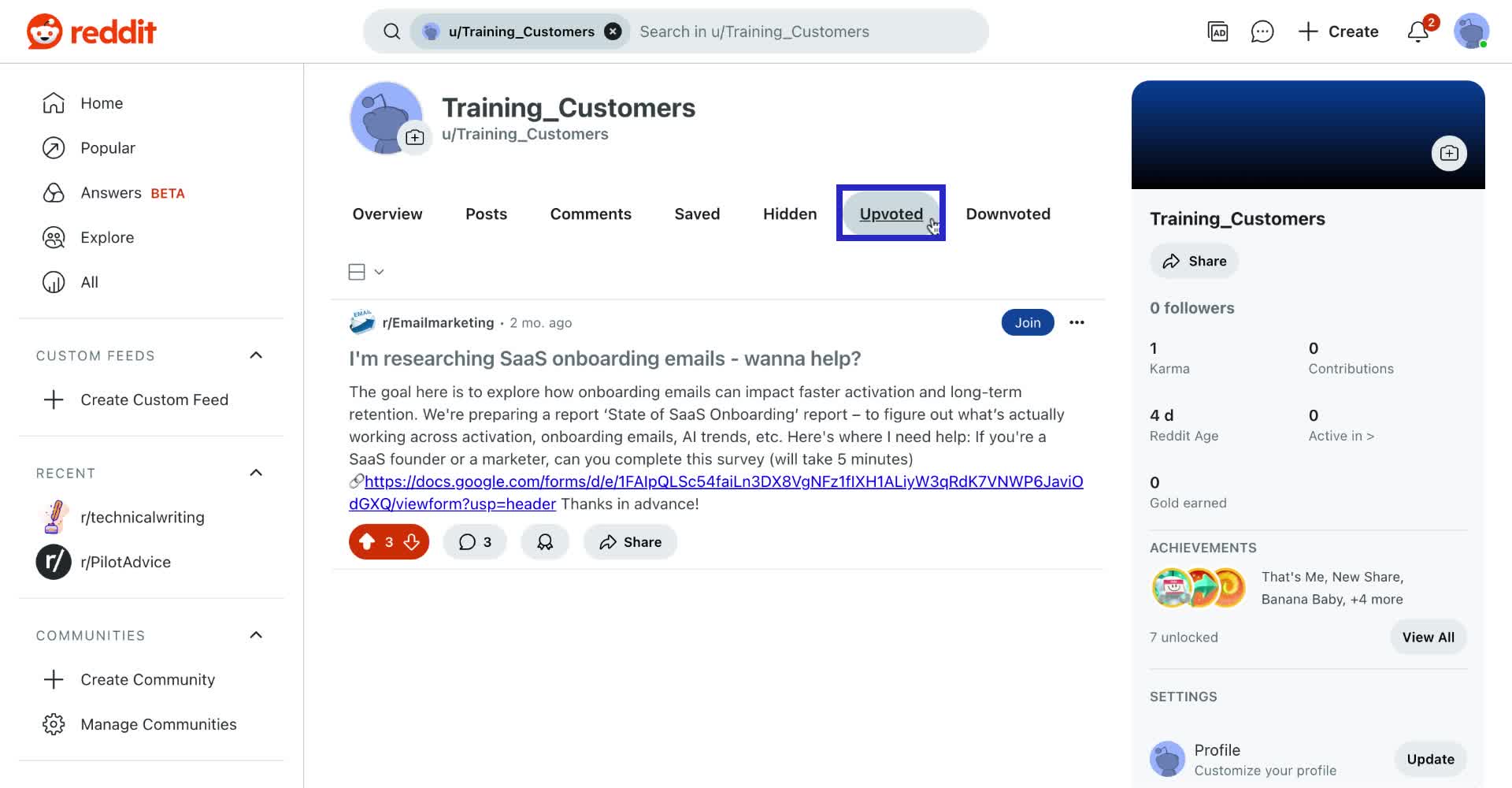Switch to the Downvoted tab
Screen dimensions: 1512x788
[x=1008, y=214]
